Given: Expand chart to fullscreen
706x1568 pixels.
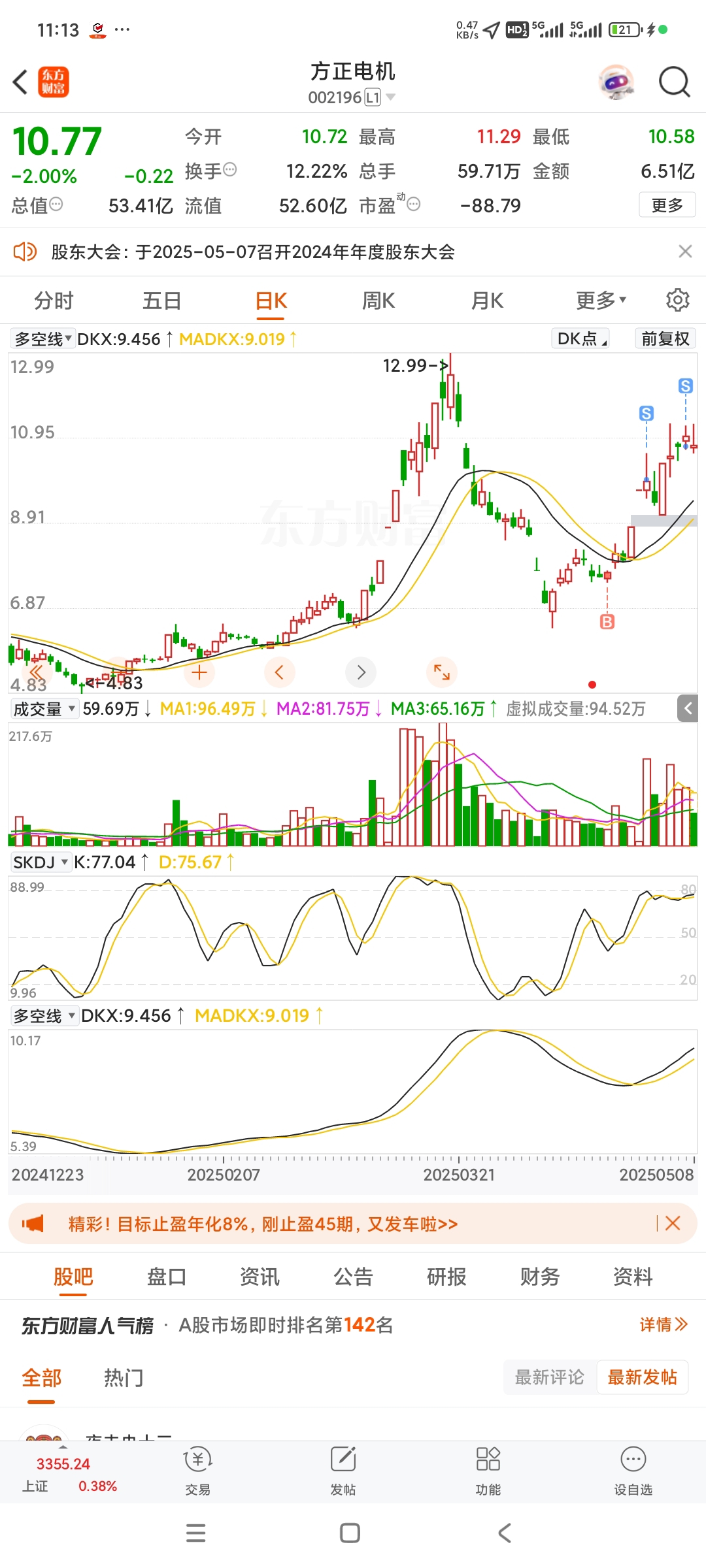Looking at the screenshot, I should [442, 672].
